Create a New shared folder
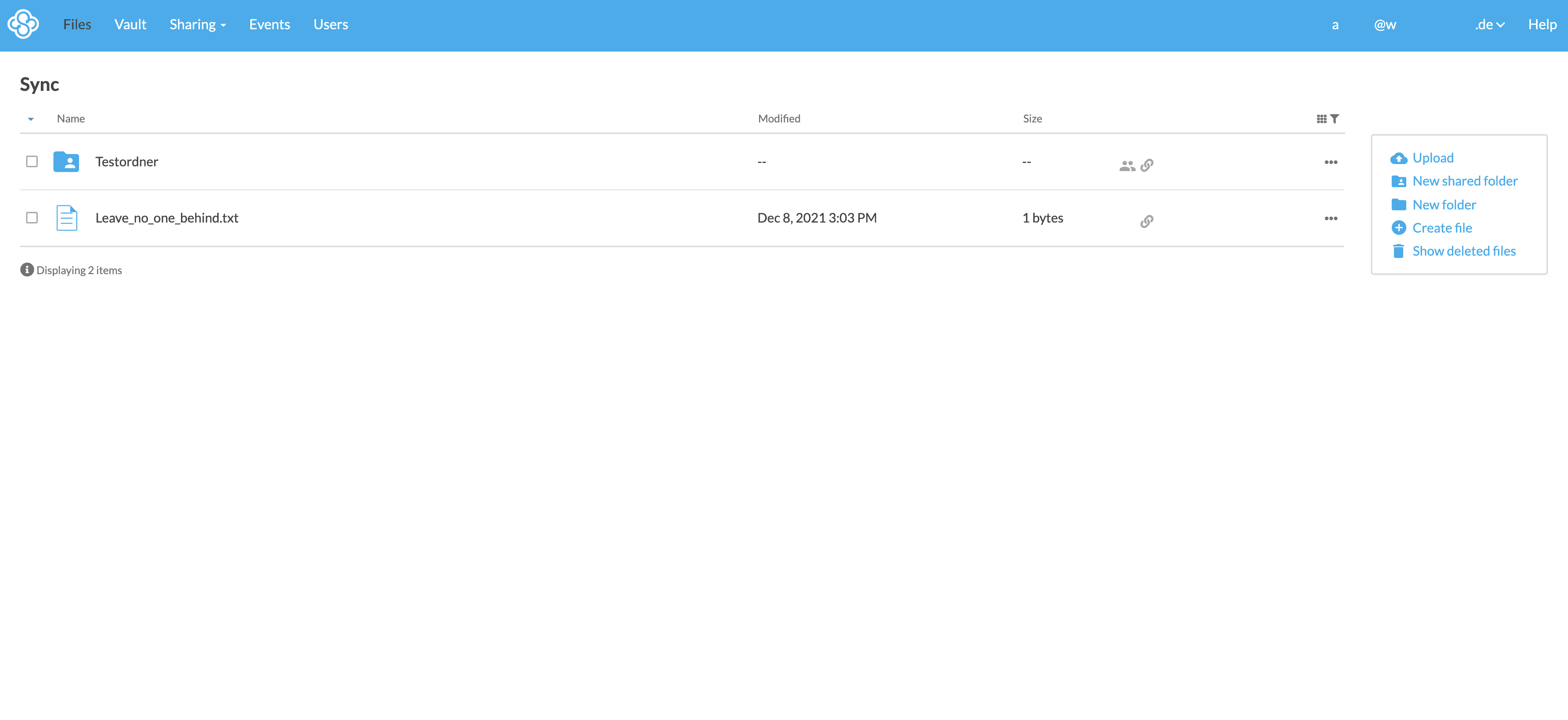This screenshot has width=1568, height=720. click(x=1464, y=181)
